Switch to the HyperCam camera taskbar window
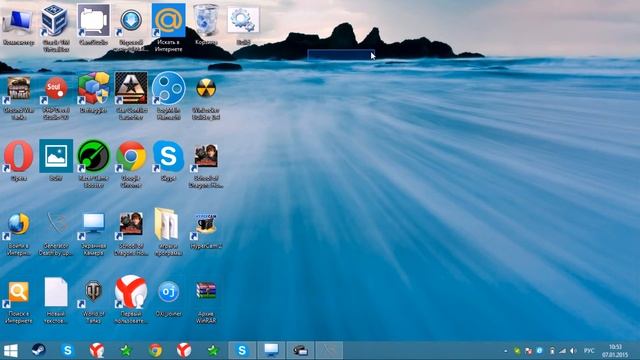 [300, 350]
